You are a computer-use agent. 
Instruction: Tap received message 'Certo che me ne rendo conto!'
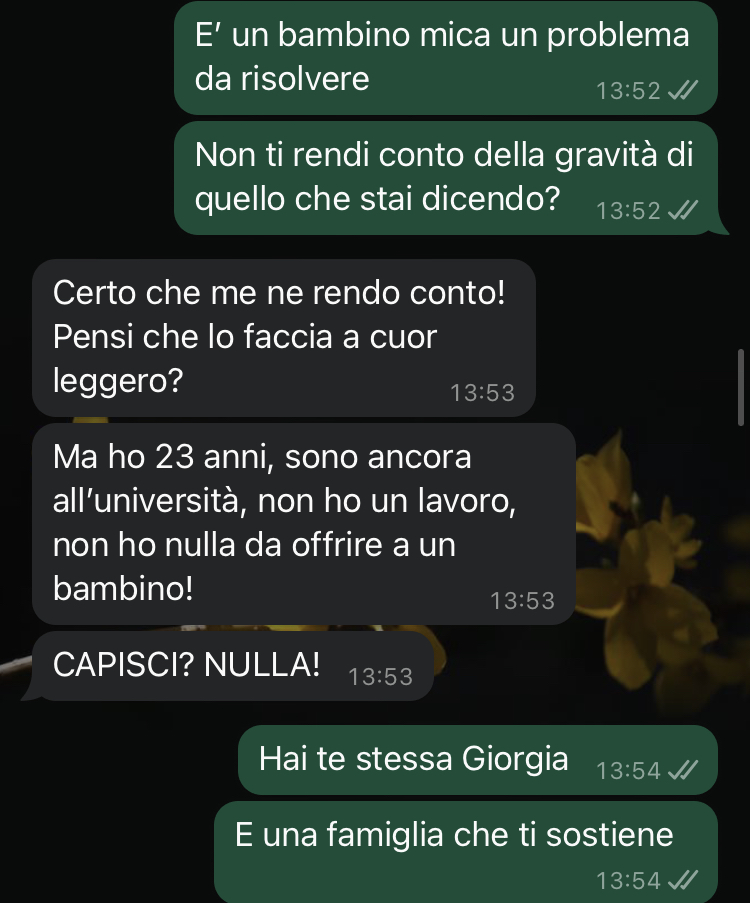point(284,337)
